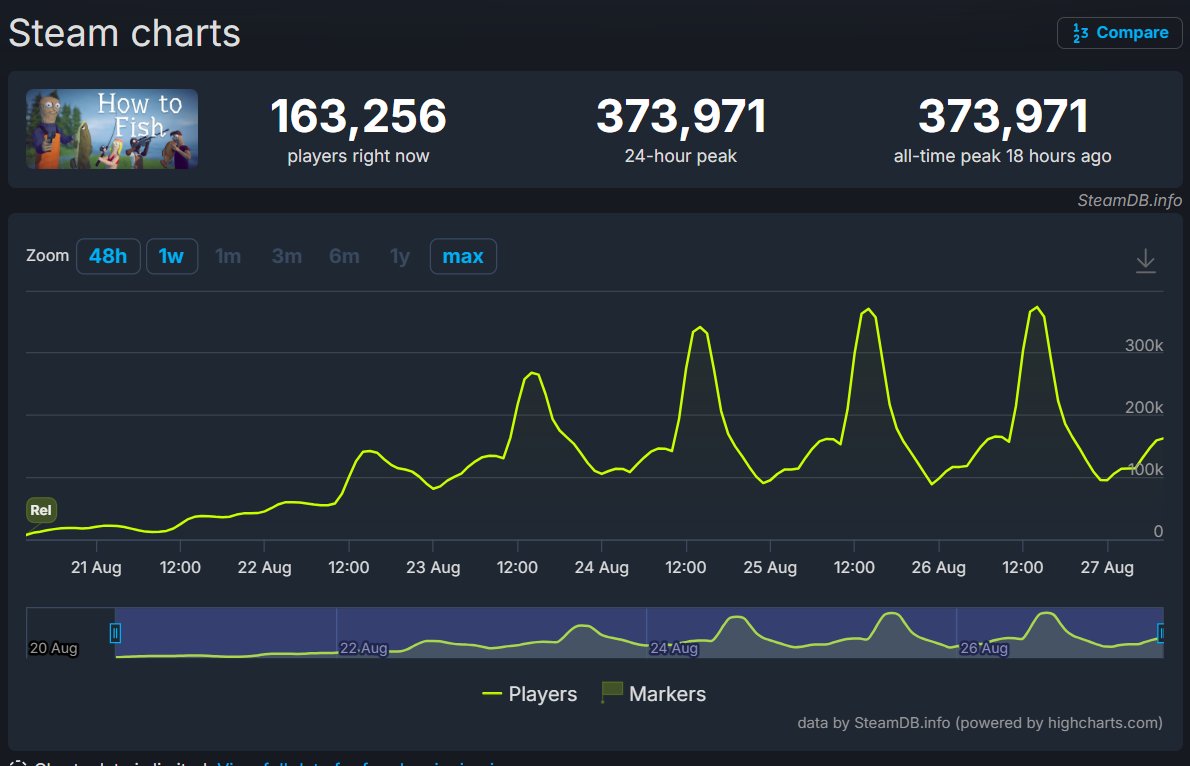Select the disabled 1y zoom option
Screen dimensions: 1190x766
tap(400, 257)
